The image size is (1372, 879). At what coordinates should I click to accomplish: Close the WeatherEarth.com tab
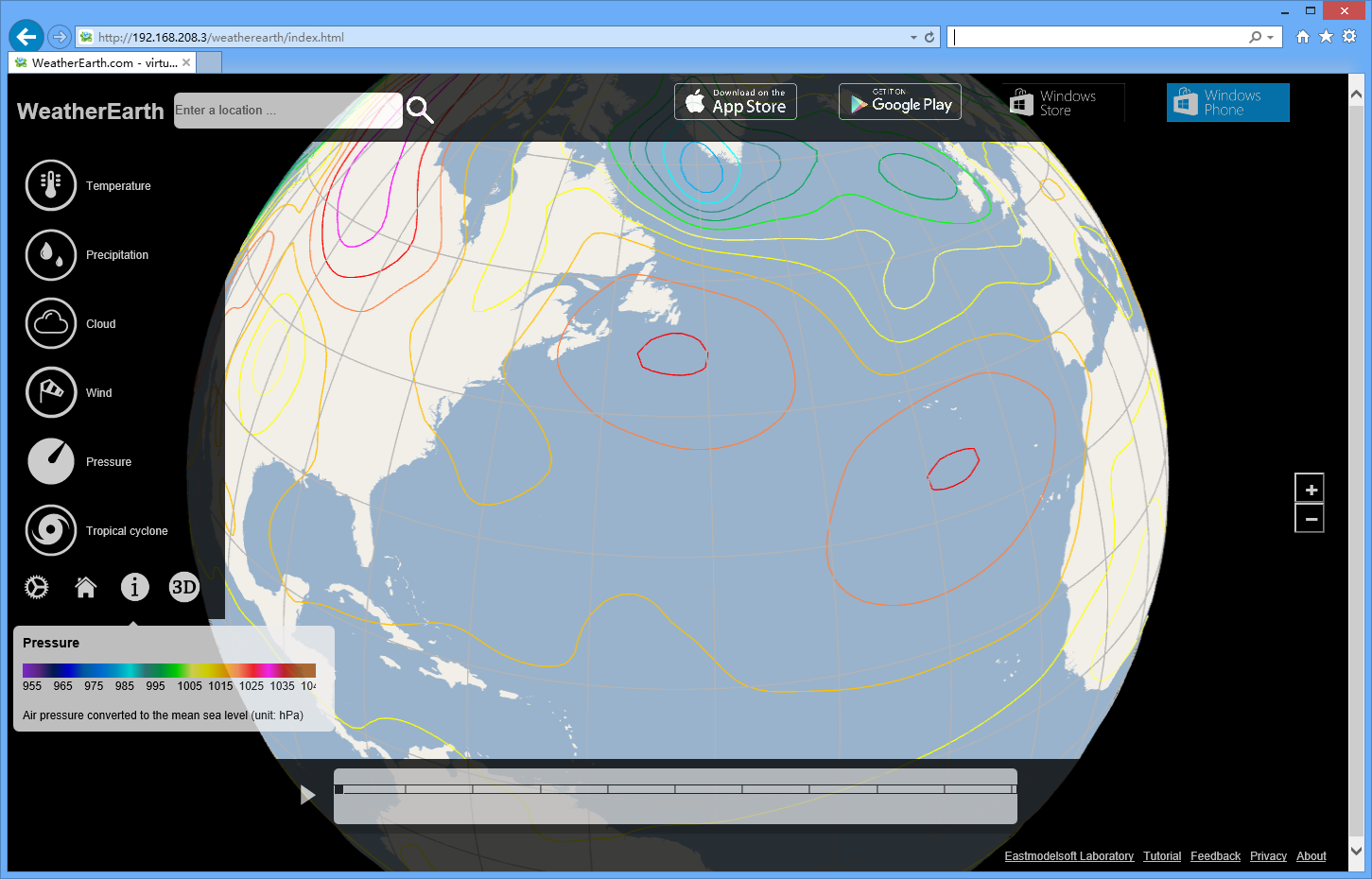[186, 62]
